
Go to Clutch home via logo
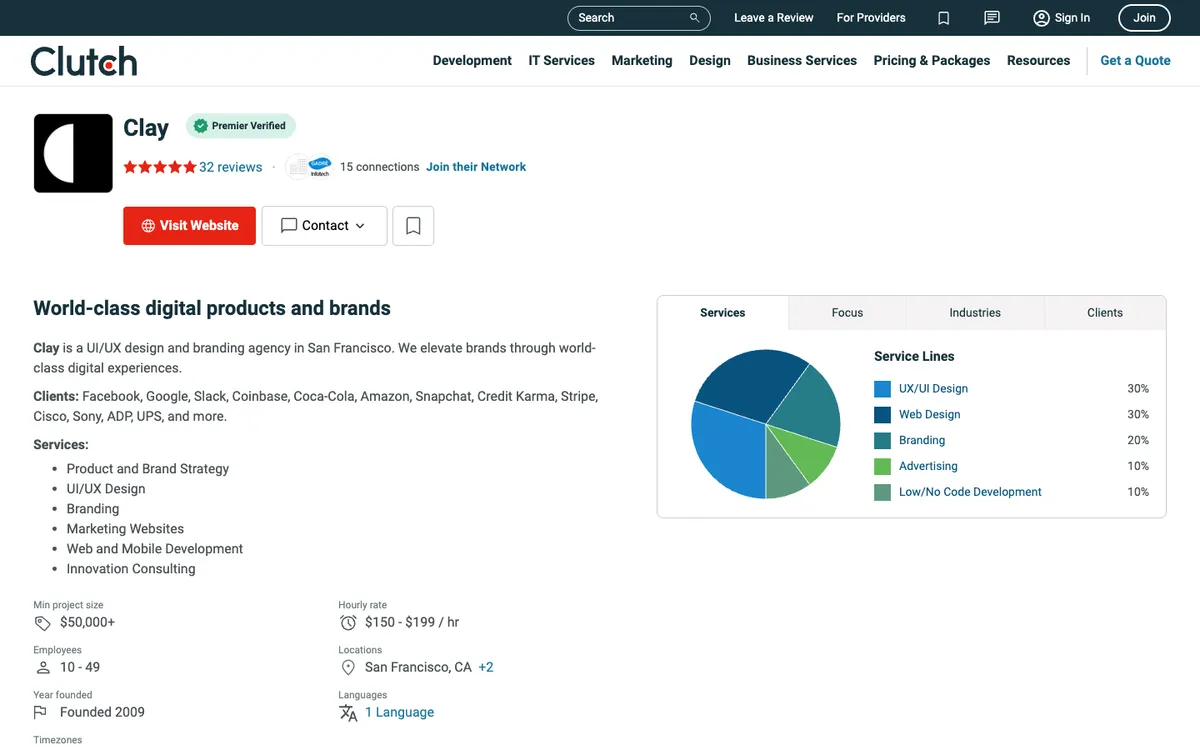tap(84, 61)
